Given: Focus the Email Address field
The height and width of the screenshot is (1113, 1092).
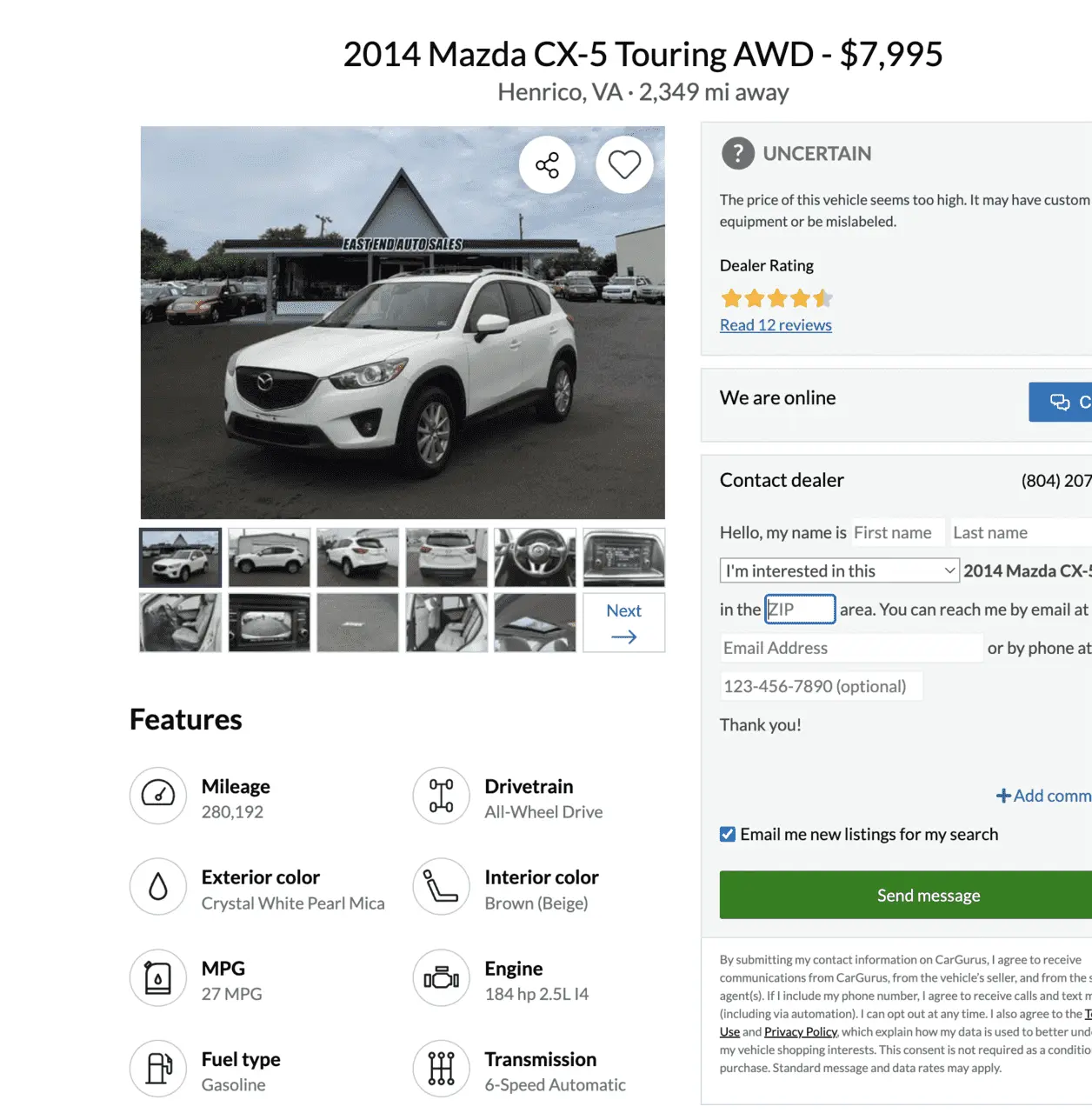Looking at the screenshot, I should (x=851, y=648).
